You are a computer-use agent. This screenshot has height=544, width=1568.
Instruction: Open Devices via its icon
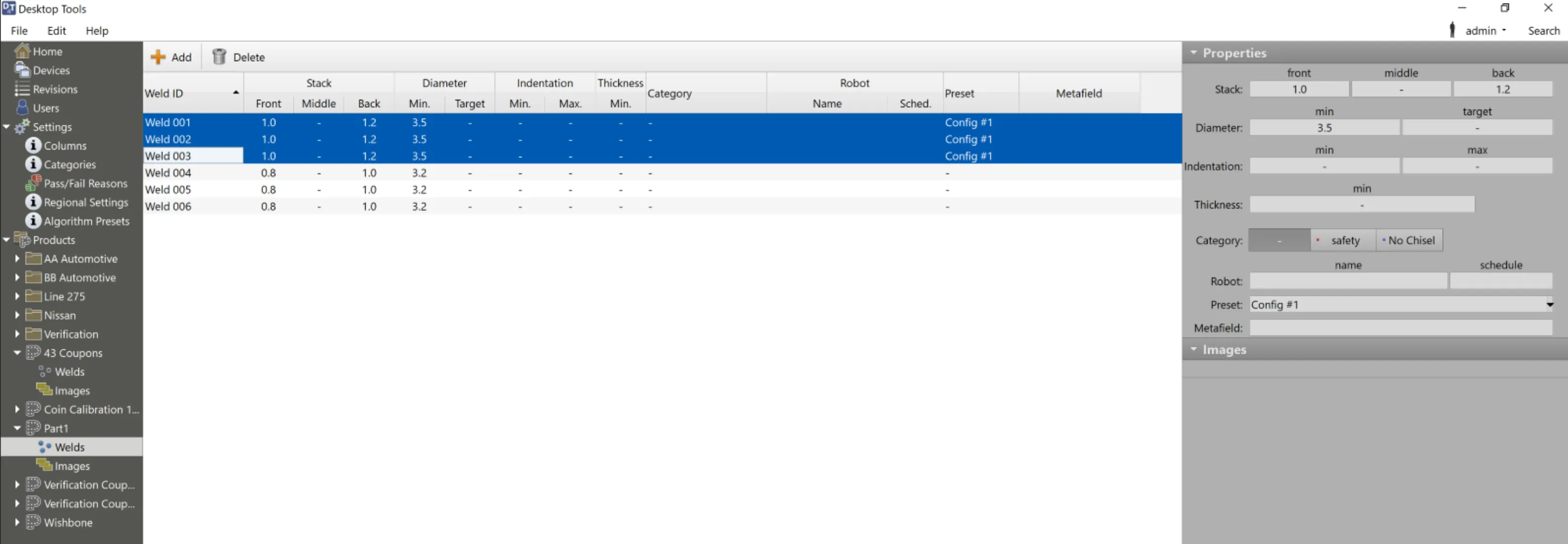point(23,70)
